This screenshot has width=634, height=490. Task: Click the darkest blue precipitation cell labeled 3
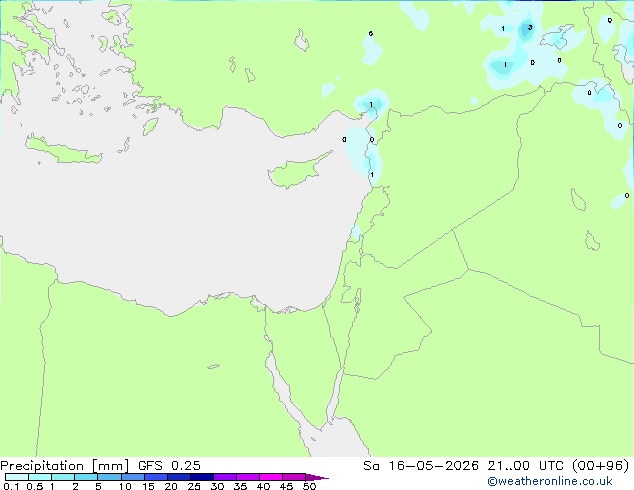[527, 30]
